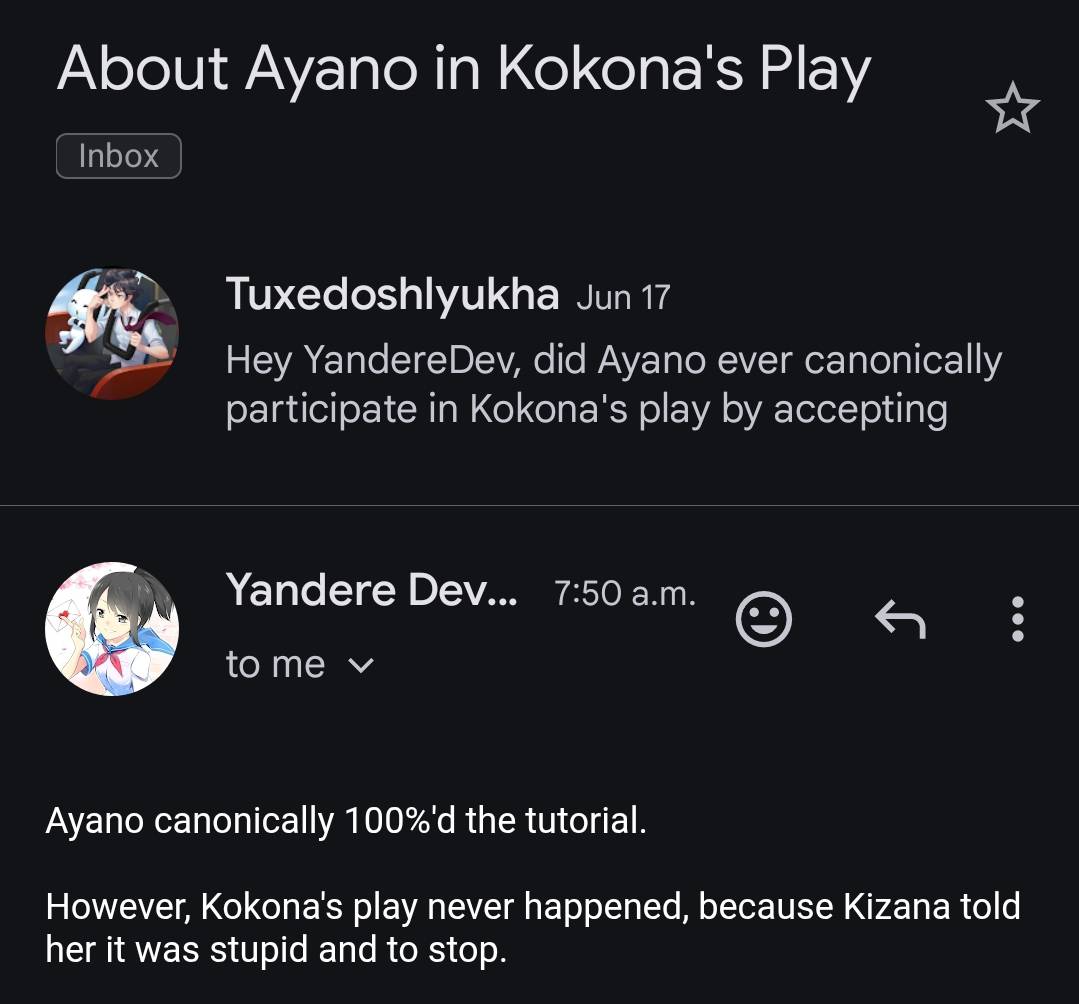Reply to Yandere Dev's message
Image resolution: width=1079 pixels, height=1004 pixels.
(900, 620)
